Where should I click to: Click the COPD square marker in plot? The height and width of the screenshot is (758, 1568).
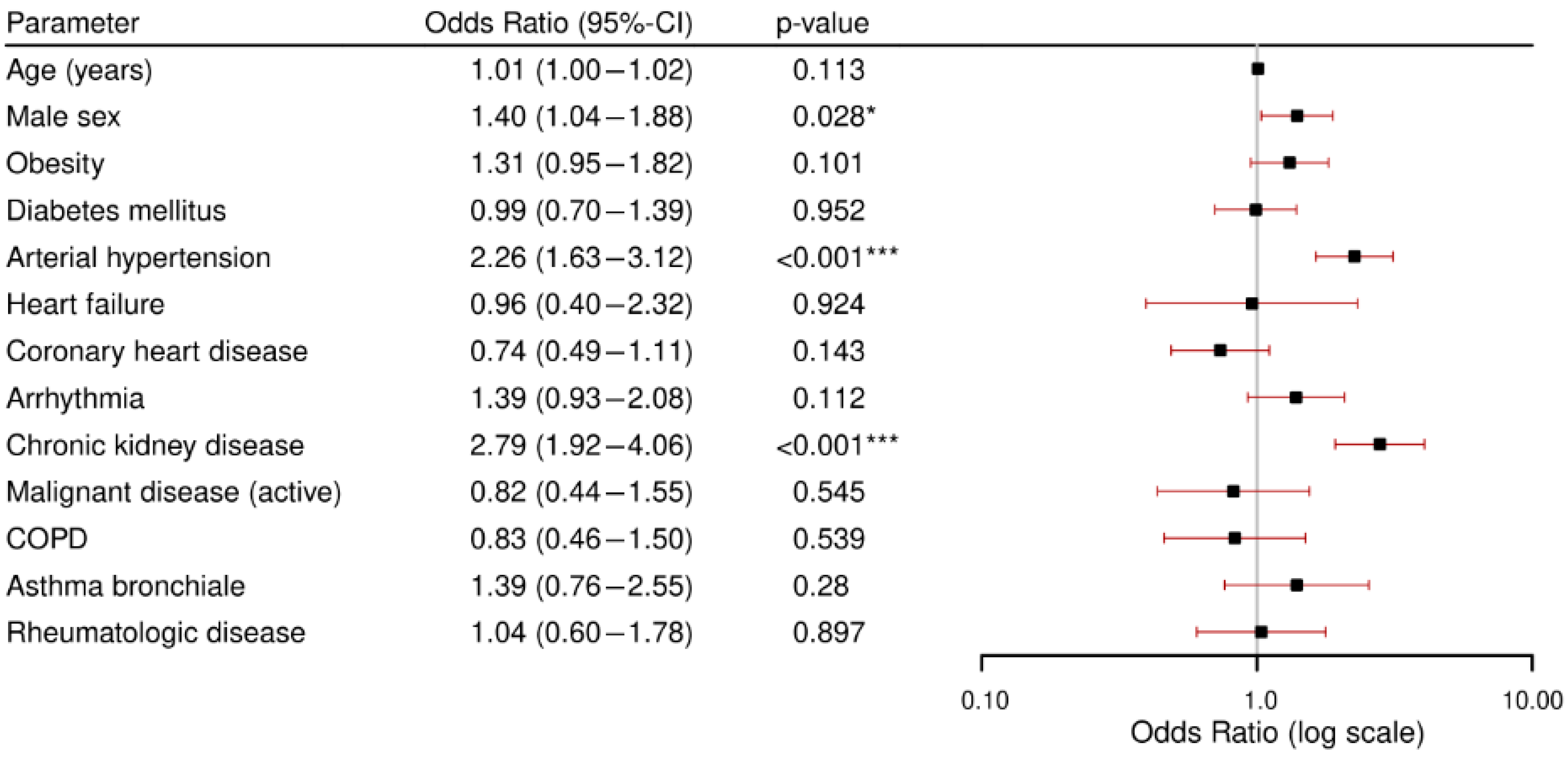coord(1234,538)
